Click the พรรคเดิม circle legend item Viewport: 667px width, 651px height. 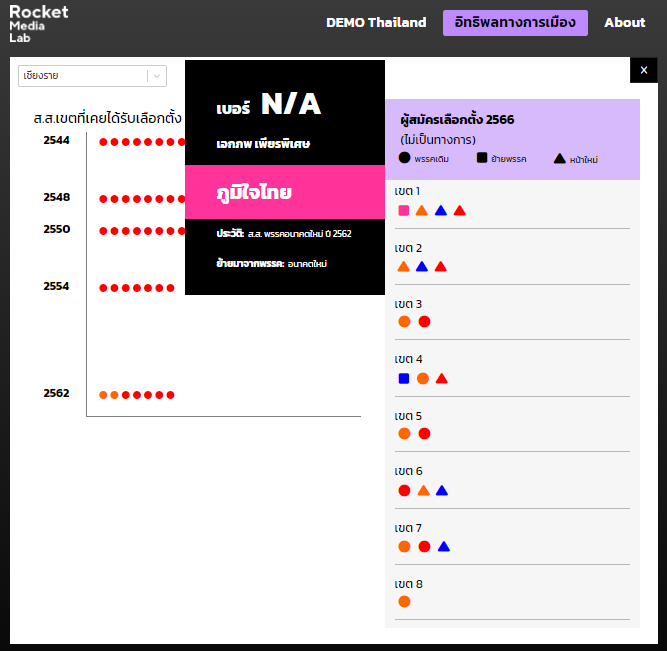click(424, 158)
